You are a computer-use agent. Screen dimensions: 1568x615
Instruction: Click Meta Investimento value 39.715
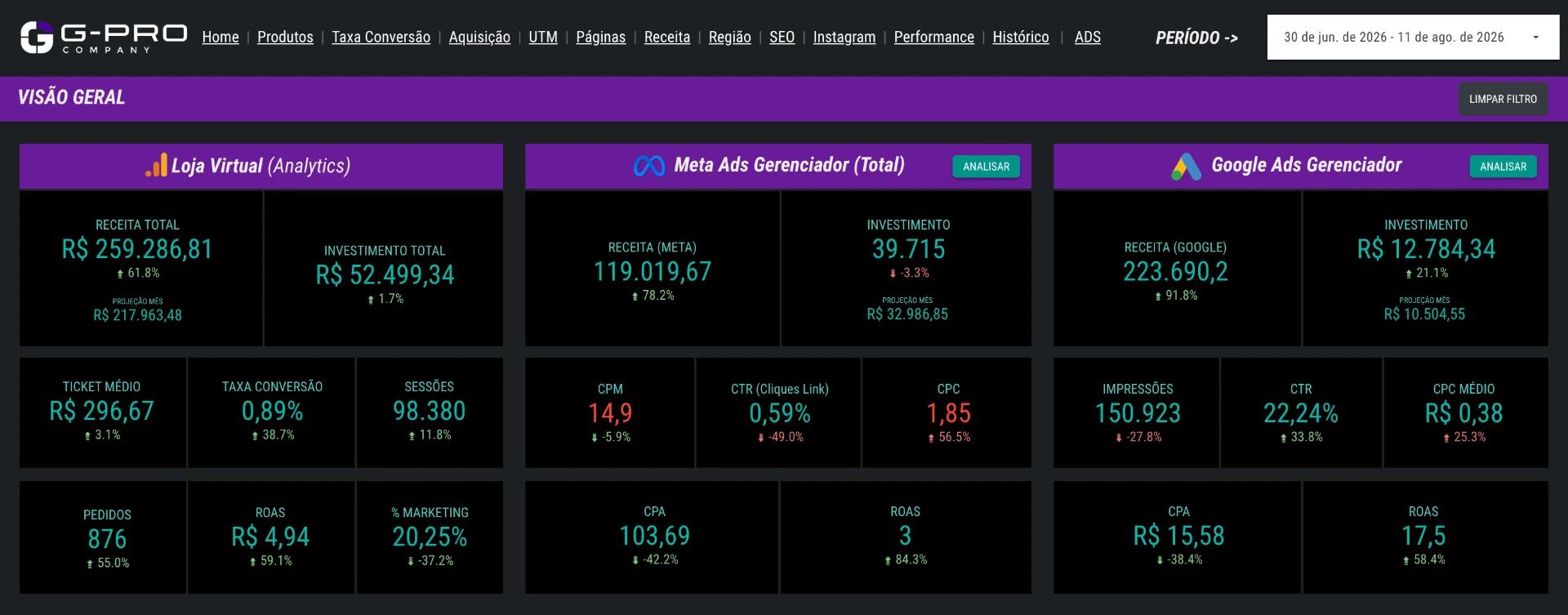click(x=908, y=249)
